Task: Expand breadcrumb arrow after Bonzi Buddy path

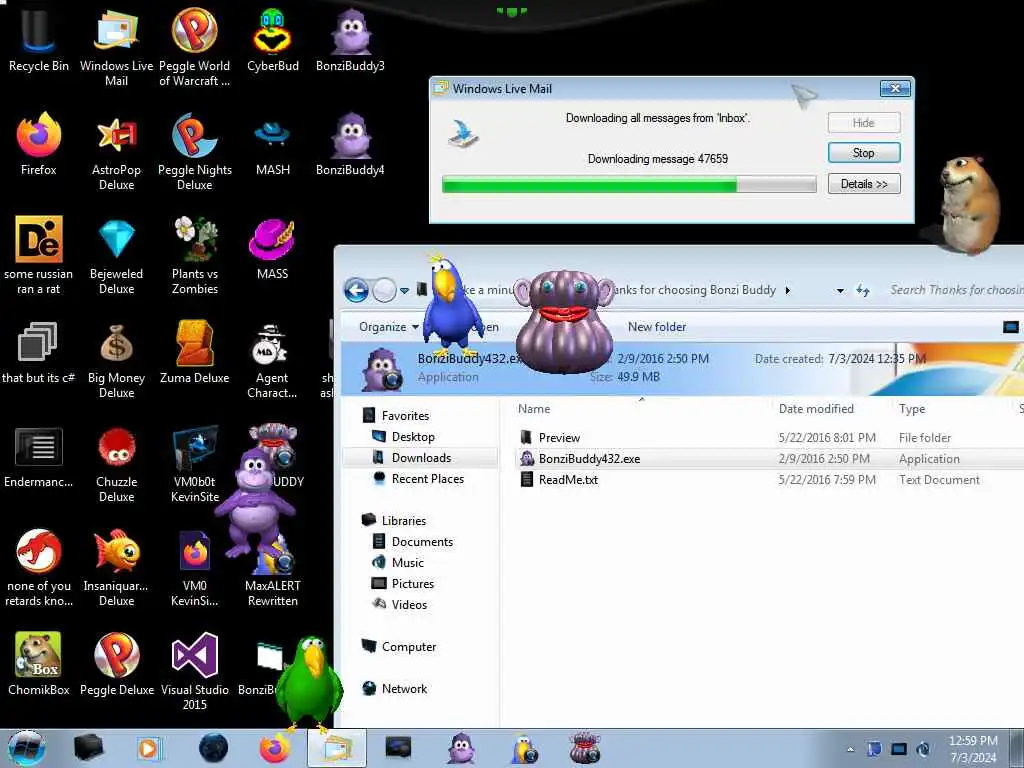Action: (788, 290)
